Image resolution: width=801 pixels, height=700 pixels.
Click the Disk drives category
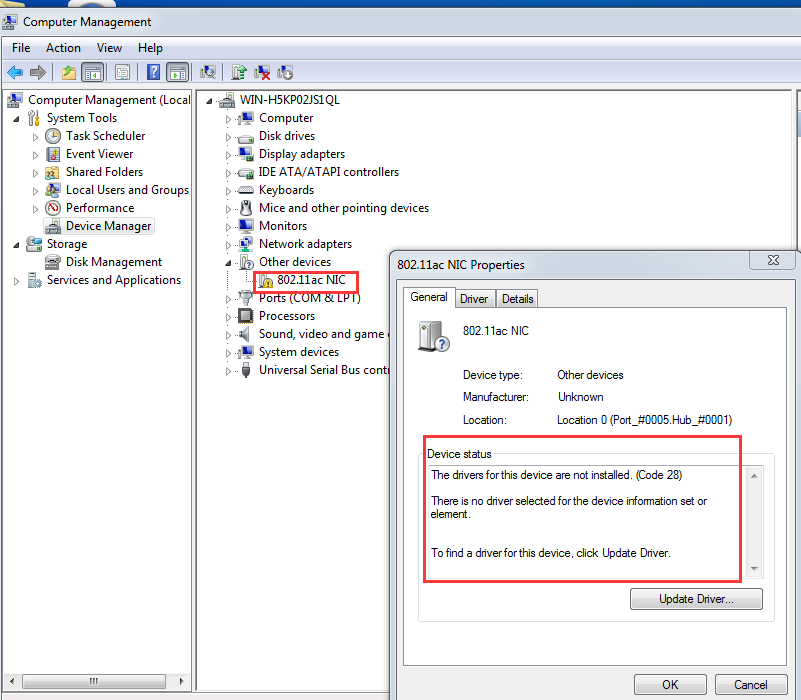point(287,136)
